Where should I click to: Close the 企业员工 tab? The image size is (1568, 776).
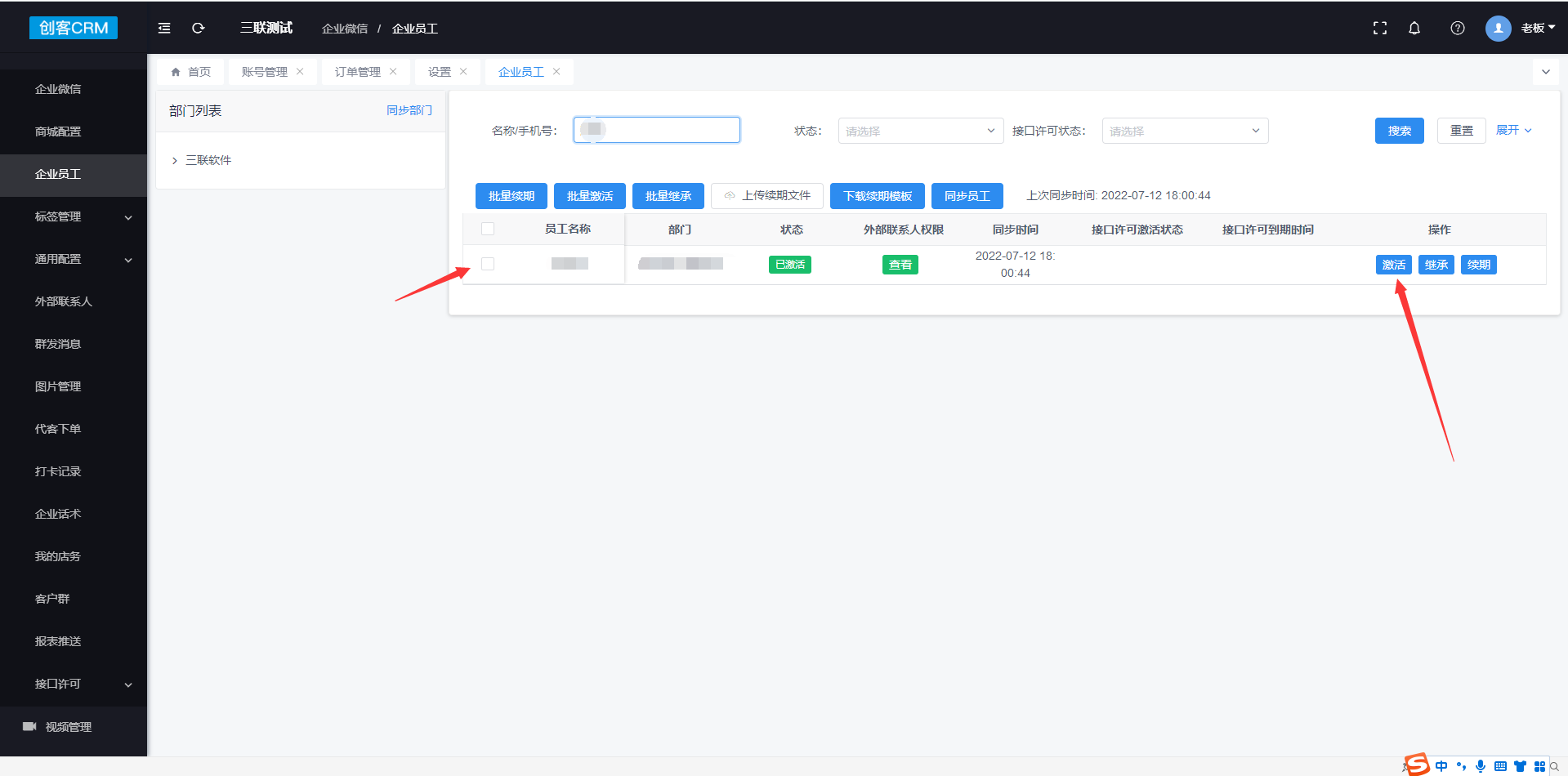tap(556, 72)
